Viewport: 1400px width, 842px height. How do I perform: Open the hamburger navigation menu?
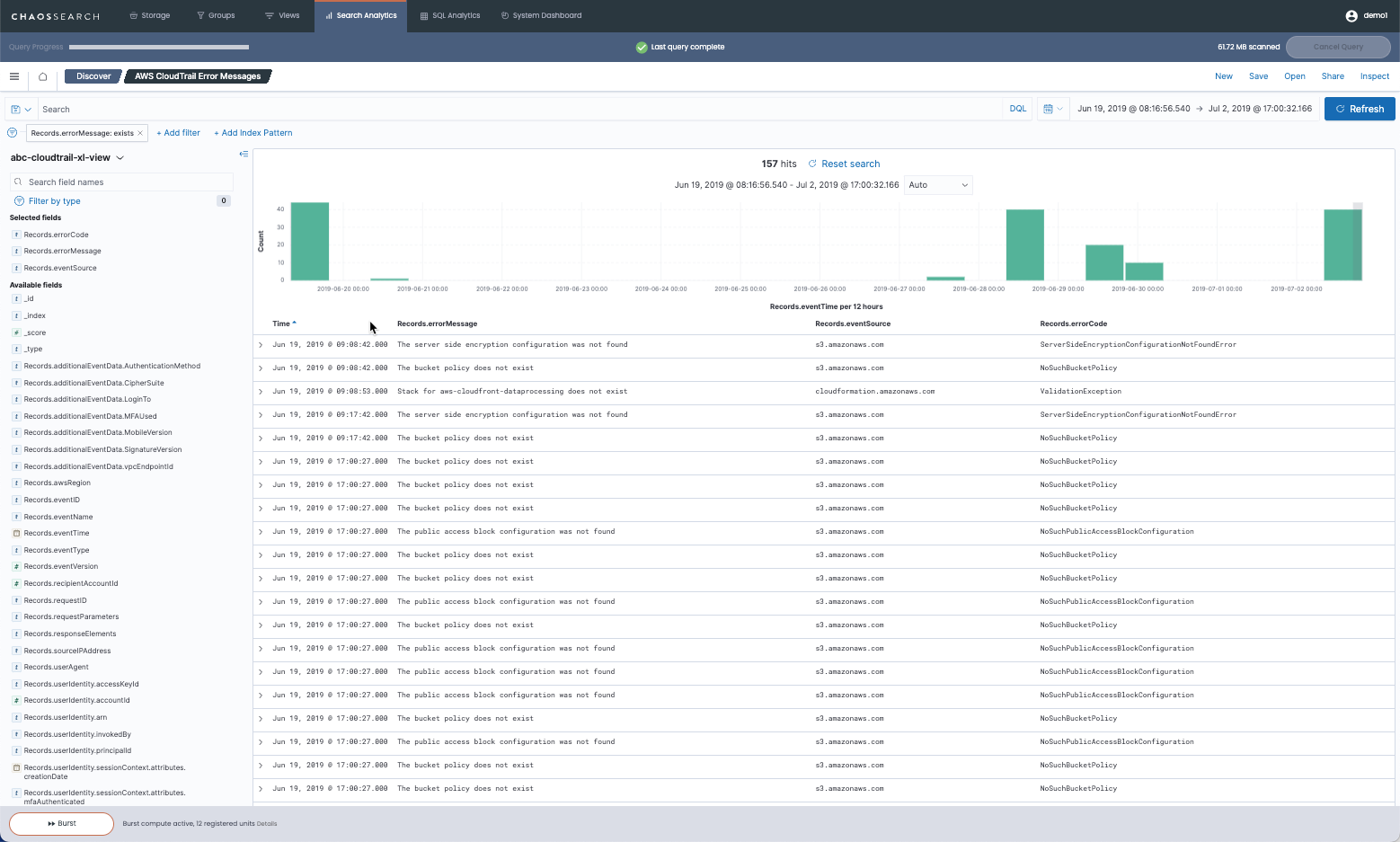pos(14,76)
